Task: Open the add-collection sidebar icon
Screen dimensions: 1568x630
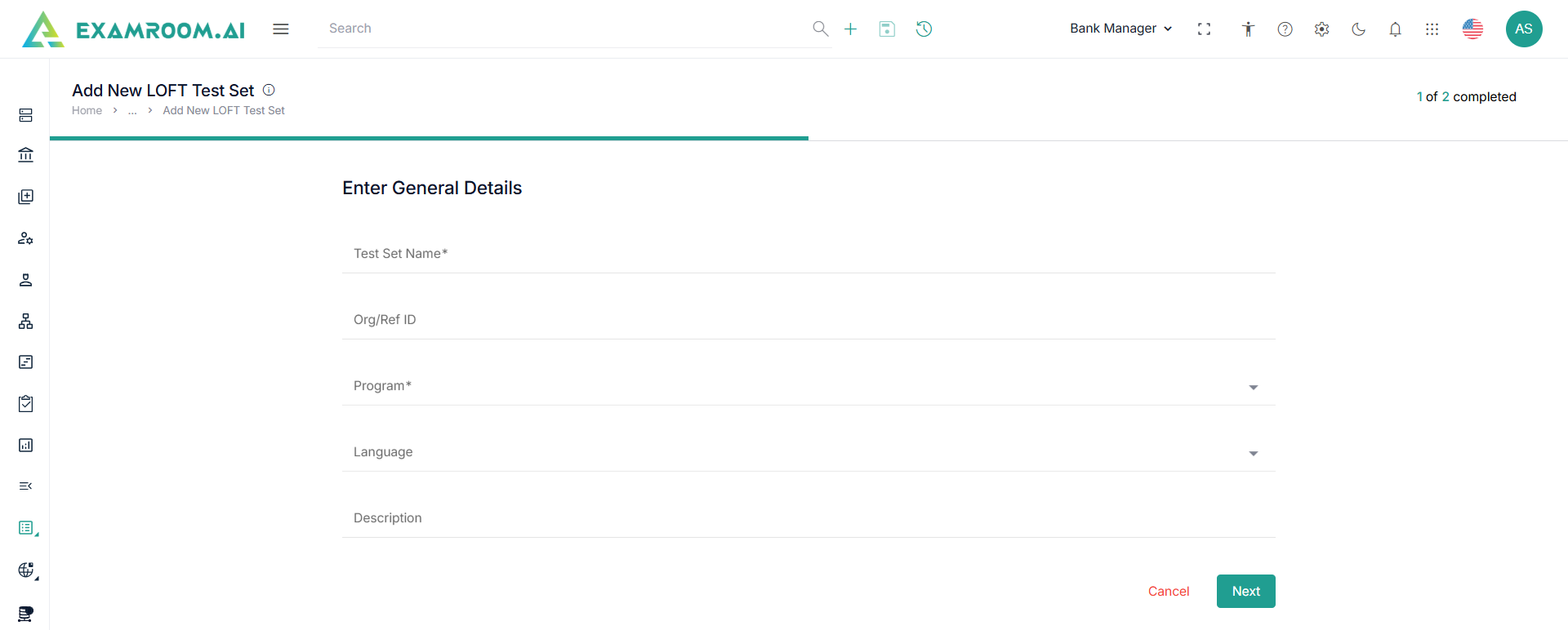Action: pos(26,197)
